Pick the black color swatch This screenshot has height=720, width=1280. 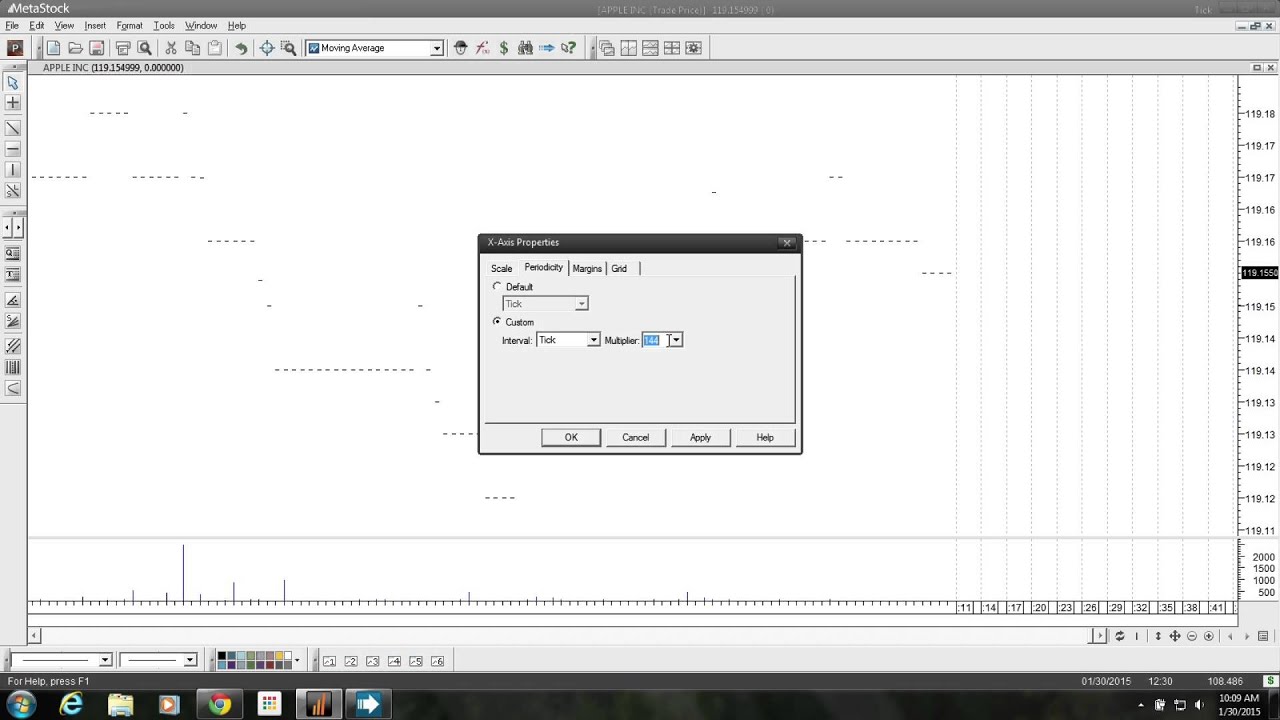click(x=222, y=656)
